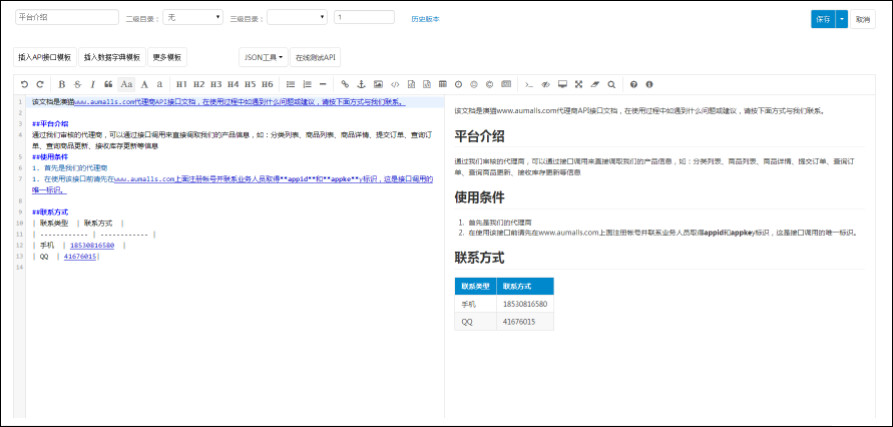Apply bold formatting with the B icon
The image size is (893, 427).
coord(62,84)
